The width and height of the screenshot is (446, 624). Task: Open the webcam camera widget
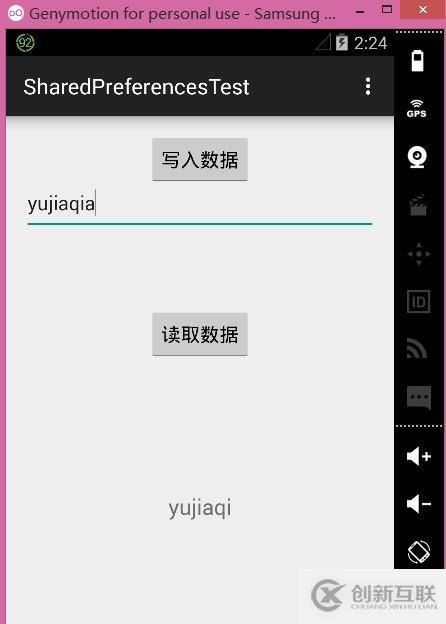tap(417, 157)
